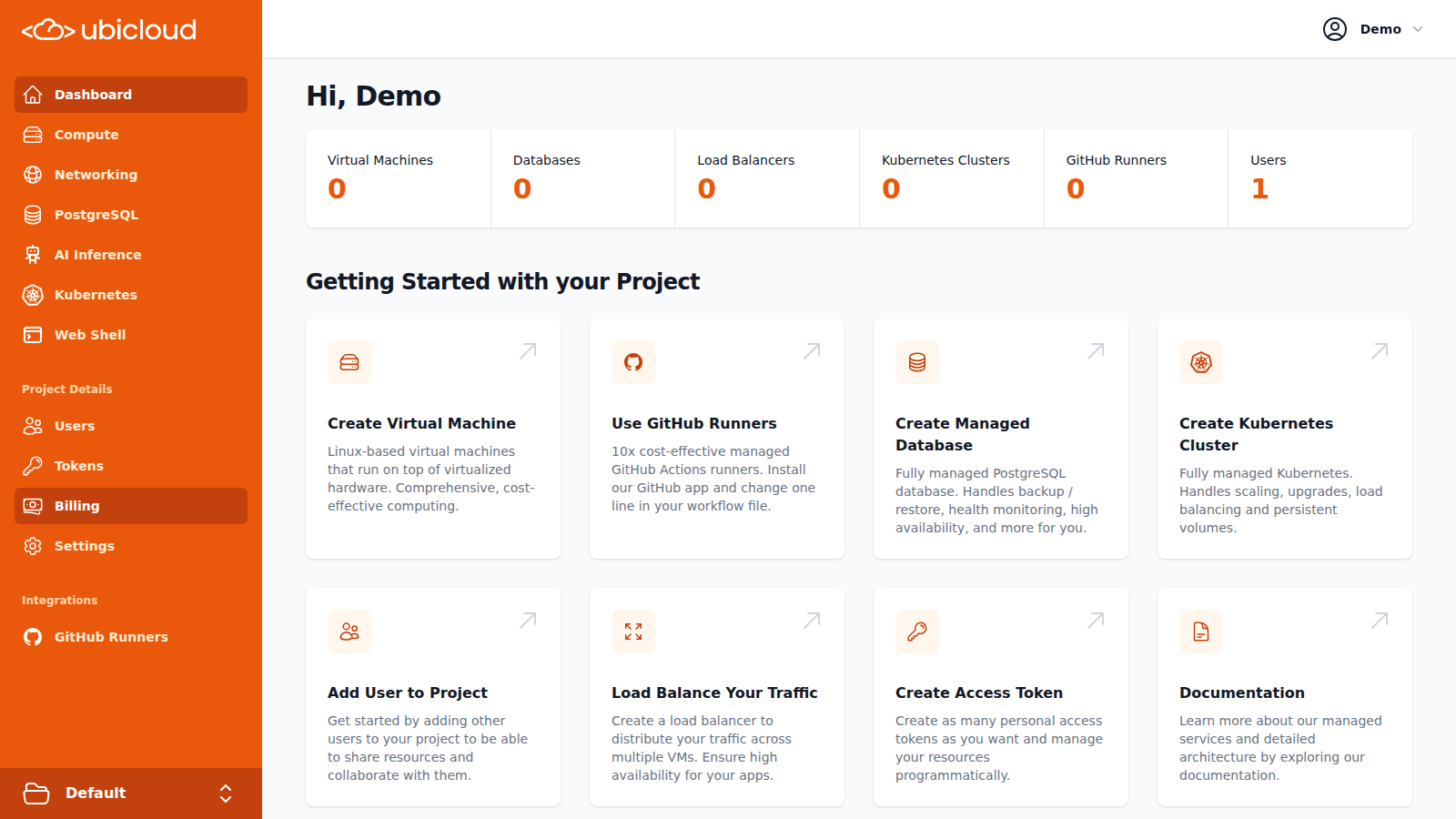Click the Demo username label
The height and width of the screenshot is (819, 1456).
1380,29
